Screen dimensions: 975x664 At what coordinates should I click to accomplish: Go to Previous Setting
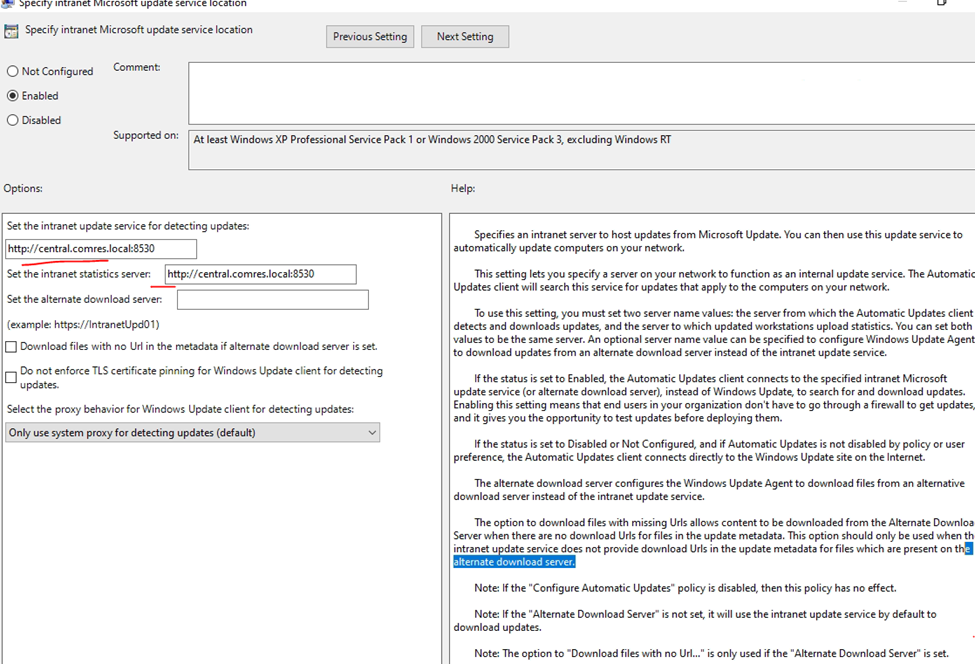pyautogui.click(x=370, y=37)
